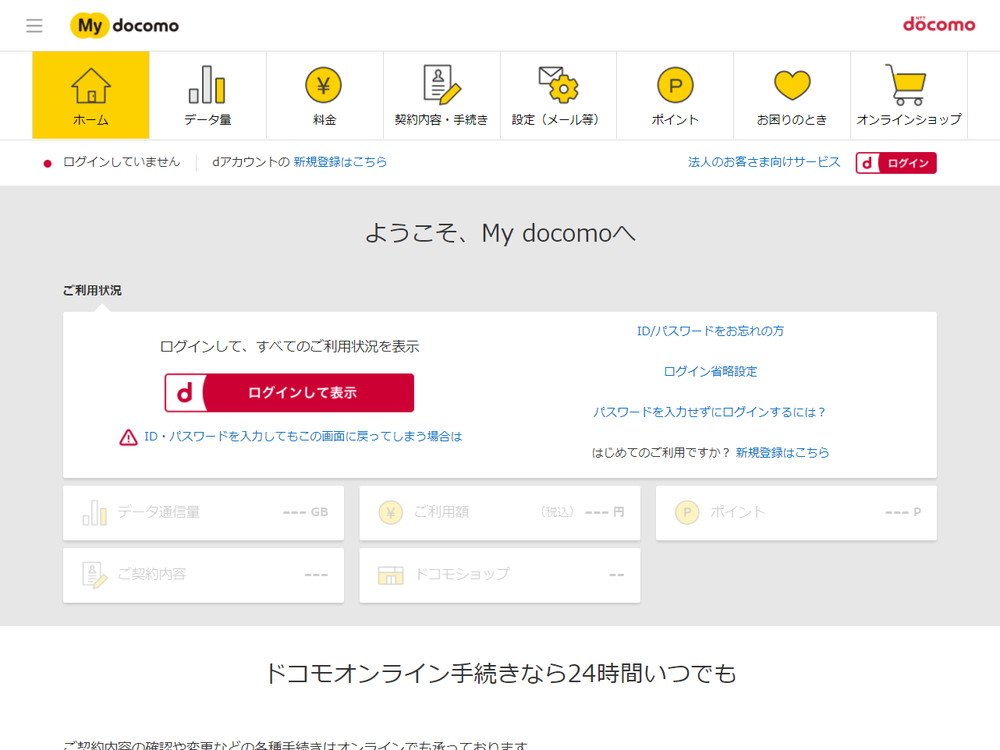Open the オンラインショップ cart icon
This screenshot has width=1000, height=750.
click(x=906, y=84)
